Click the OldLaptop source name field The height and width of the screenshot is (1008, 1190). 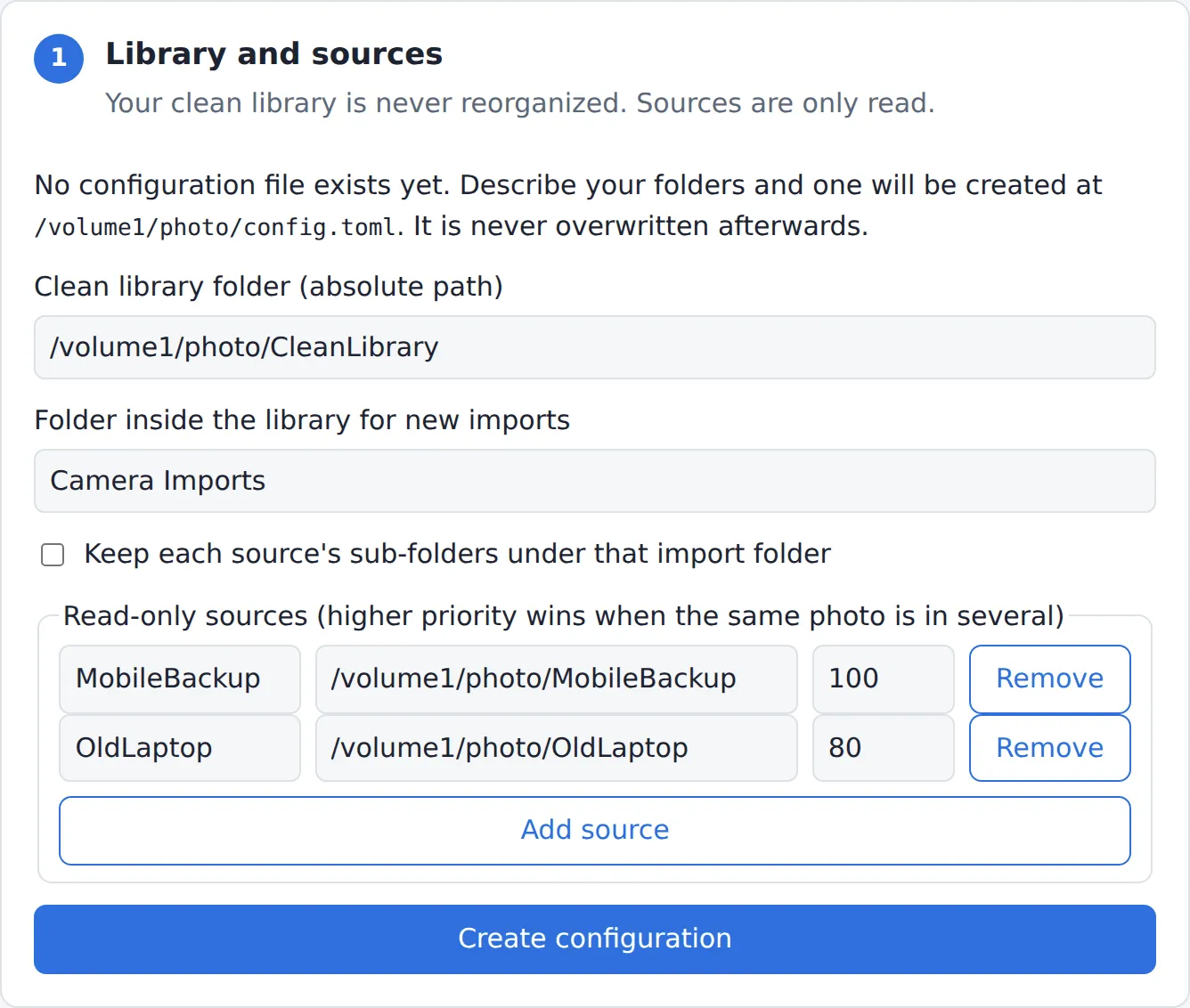180,748
